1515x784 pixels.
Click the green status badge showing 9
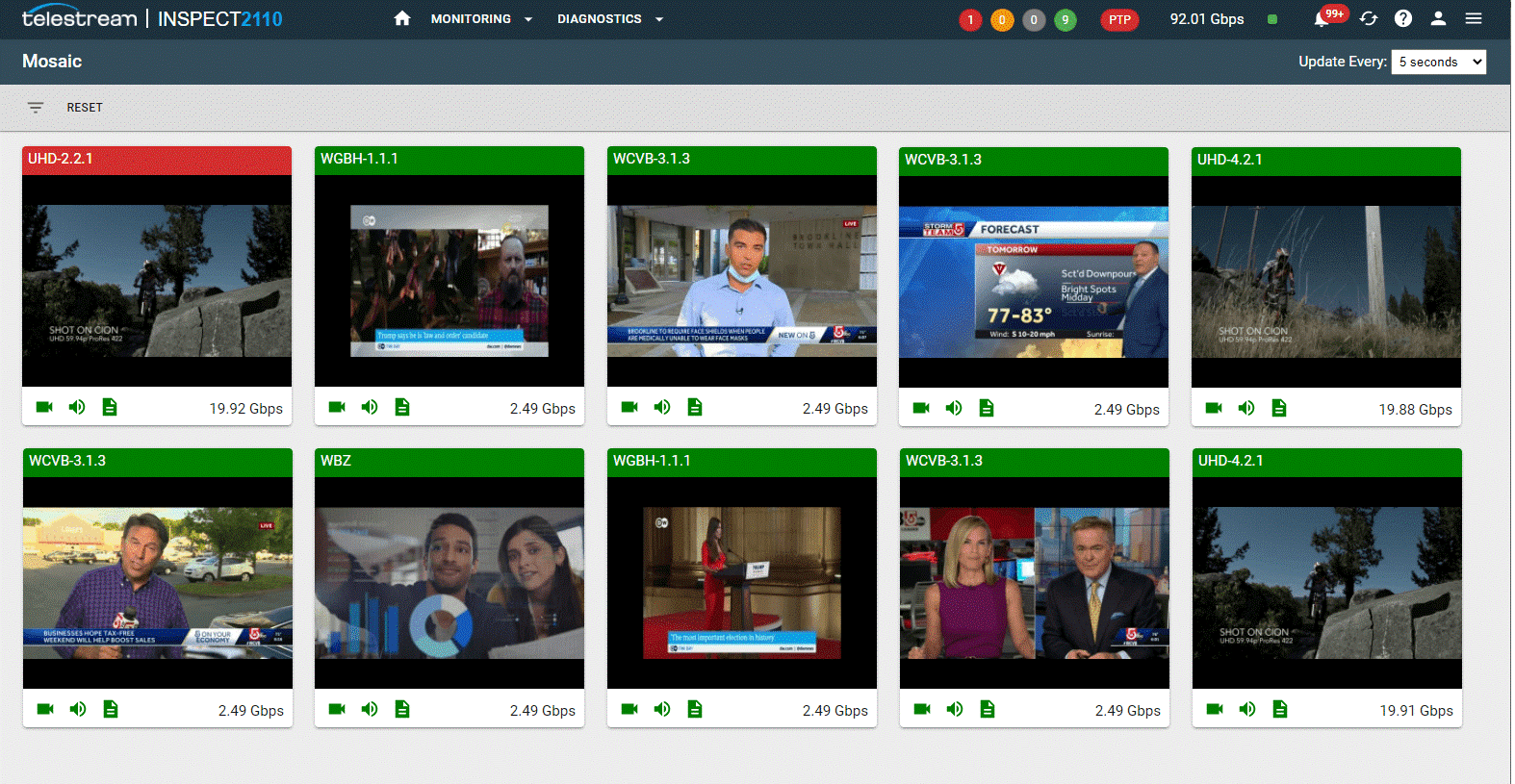coord(1066,19)
